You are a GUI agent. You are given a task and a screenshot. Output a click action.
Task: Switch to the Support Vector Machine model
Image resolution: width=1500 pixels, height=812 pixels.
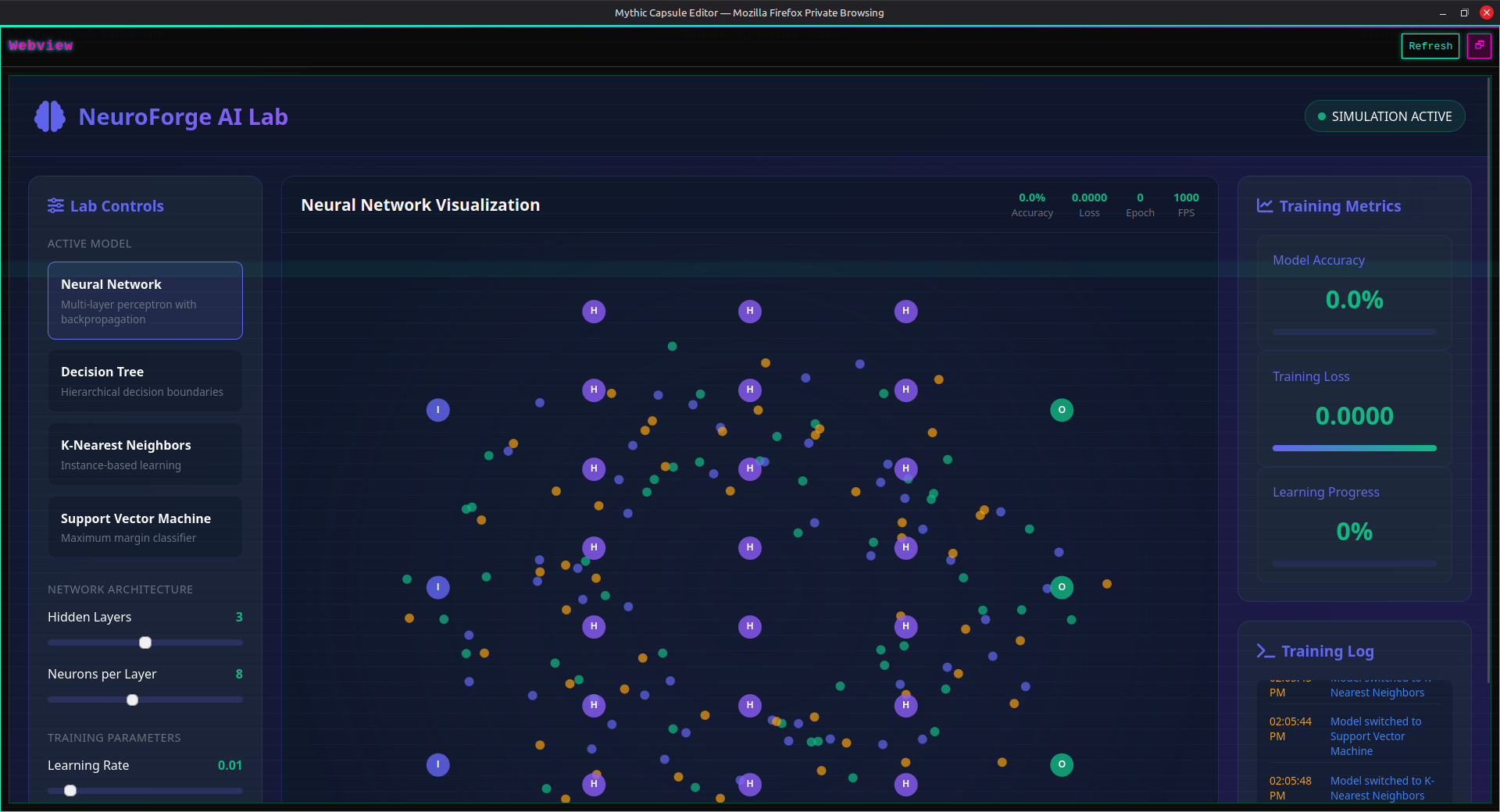pos(145,526)
